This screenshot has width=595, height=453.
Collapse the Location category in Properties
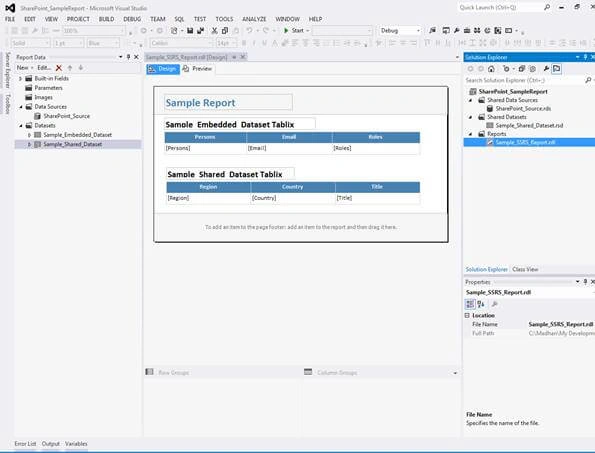pos(468,316)
